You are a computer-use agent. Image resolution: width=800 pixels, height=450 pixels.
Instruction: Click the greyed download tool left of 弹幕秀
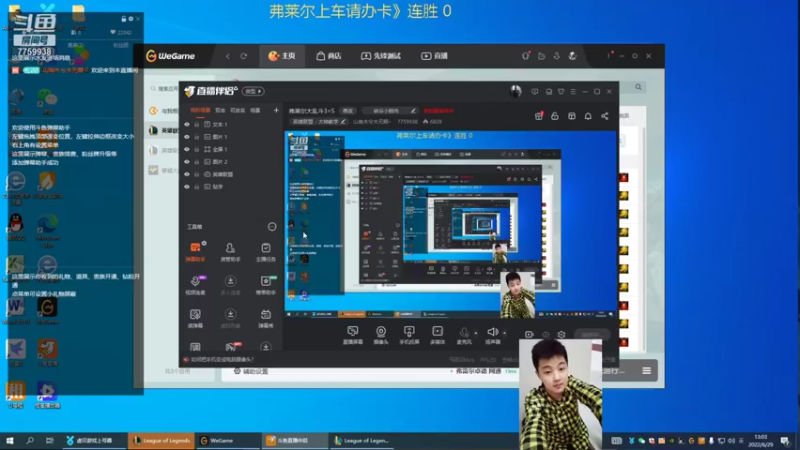point(230,318)
